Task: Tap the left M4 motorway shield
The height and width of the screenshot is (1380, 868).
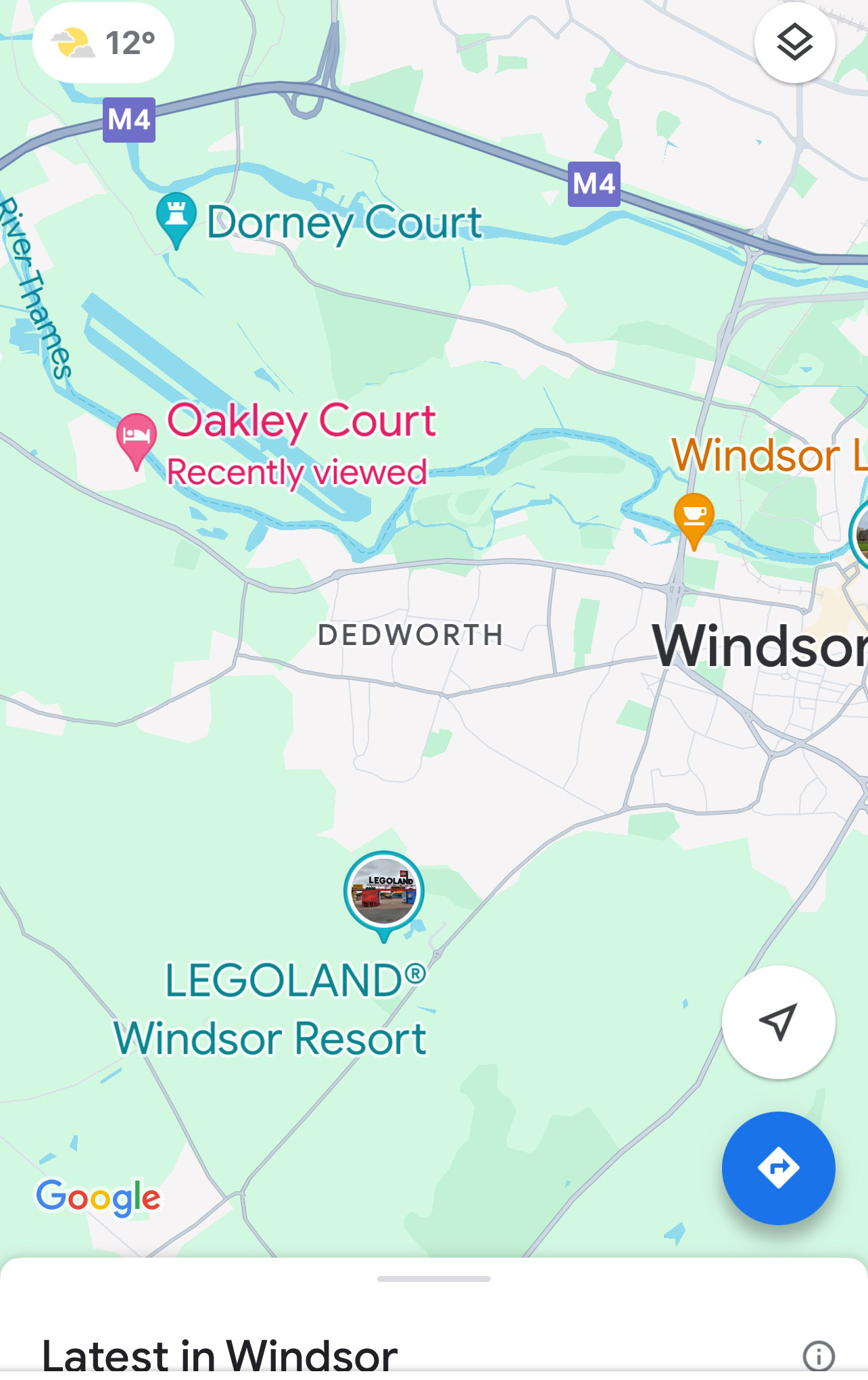Action: coord(129,120)
